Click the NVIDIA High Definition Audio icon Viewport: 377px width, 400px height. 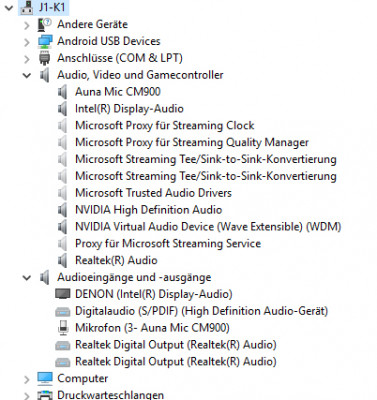tap(62, 210)
